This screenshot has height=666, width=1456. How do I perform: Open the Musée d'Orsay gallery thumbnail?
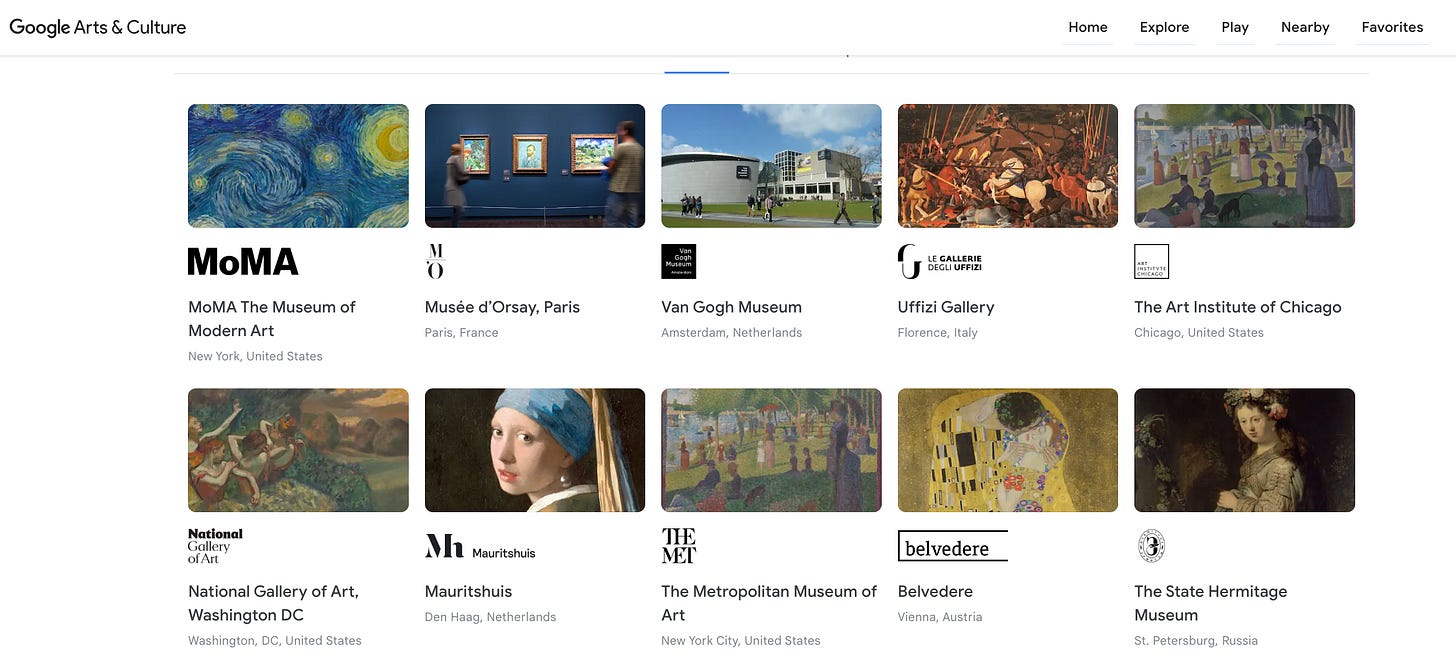point(535,166)
